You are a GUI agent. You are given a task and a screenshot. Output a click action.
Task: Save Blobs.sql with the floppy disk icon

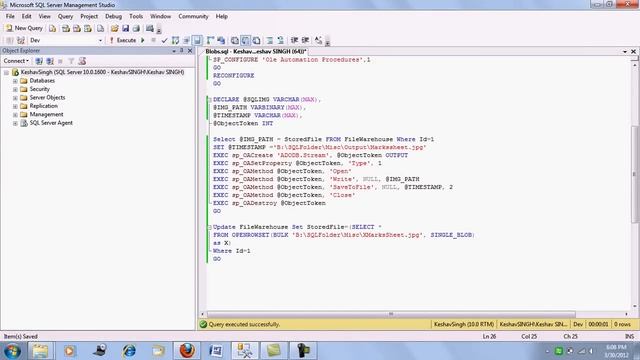coord(125,28)
